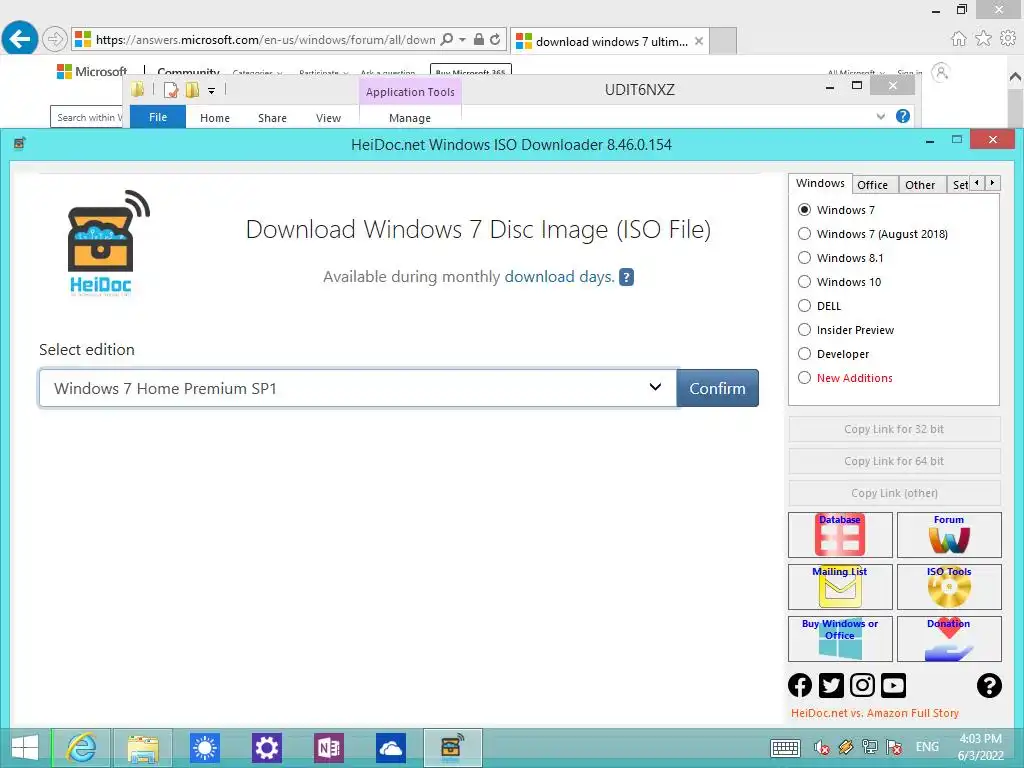Open the Share ribbon tab
The height and width of the screenshot is (768, 1024).
pyautogui.click(x=272, y=118)
